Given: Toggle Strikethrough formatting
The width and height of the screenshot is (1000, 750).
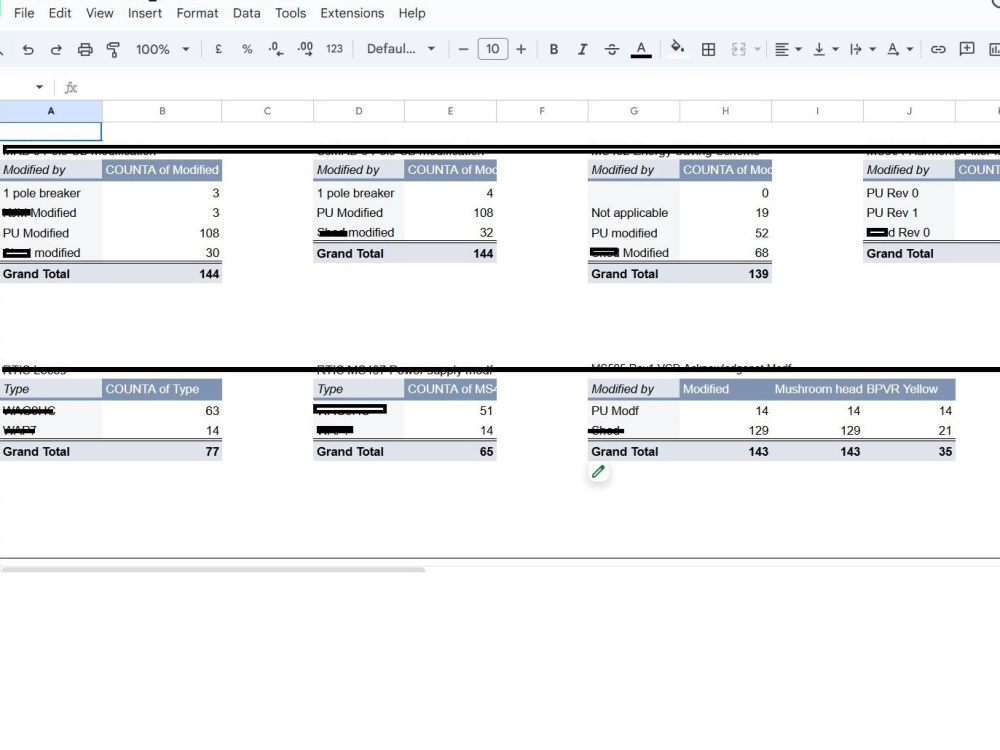Looking at the screenshot, I should [x=612, y=49].
